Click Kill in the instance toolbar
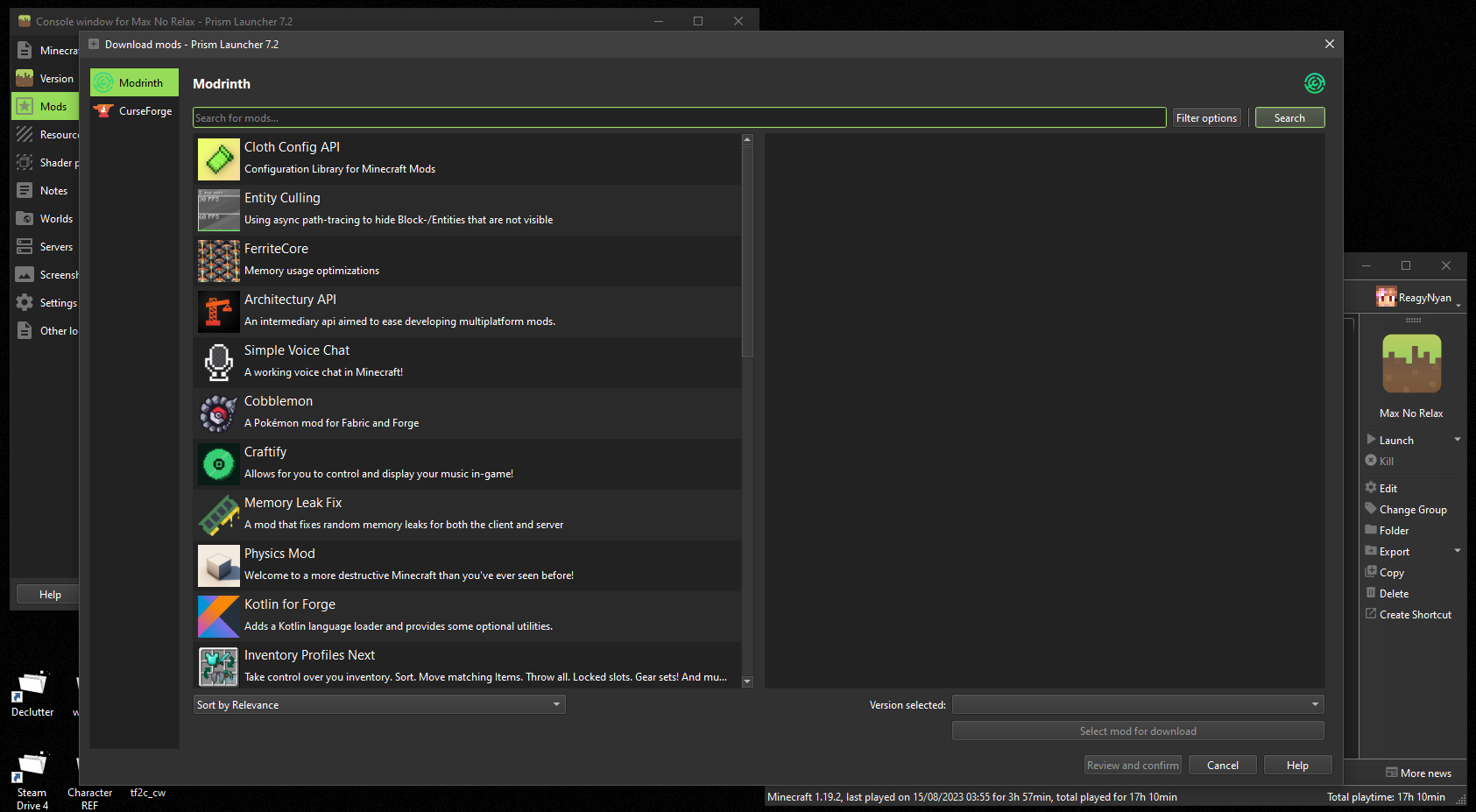The image size is (1476, 812). 1380,461
